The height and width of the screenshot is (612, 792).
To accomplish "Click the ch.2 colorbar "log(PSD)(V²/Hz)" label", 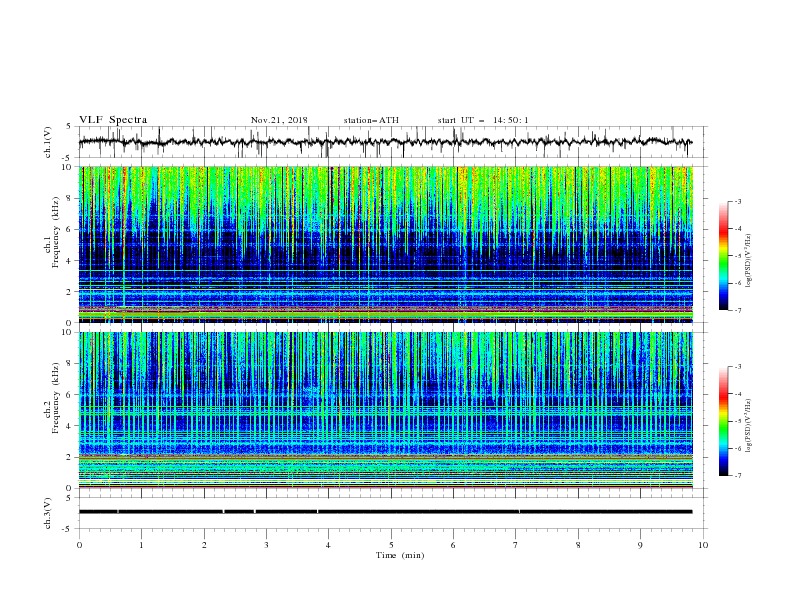I will [x=748, y=426].
